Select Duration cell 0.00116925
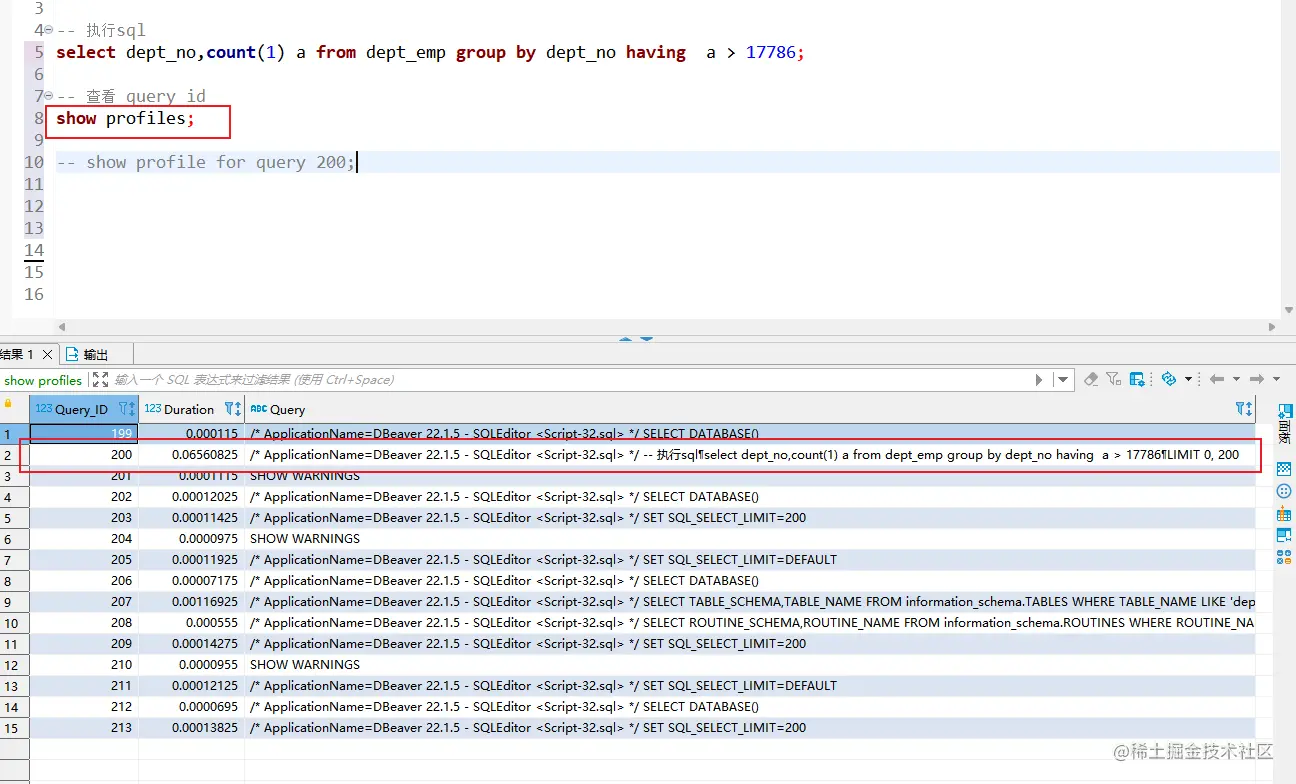The image size is (1296, 784). (x=191, y=602)
